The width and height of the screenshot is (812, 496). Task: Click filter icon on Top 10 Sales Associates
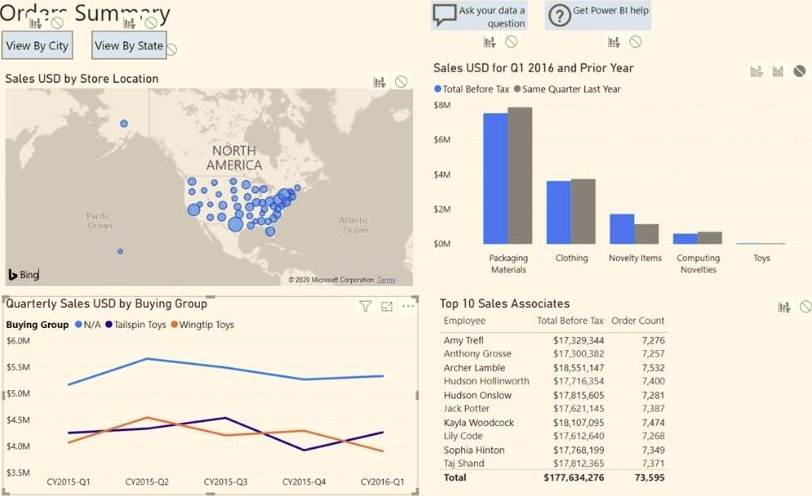(784, 308)
